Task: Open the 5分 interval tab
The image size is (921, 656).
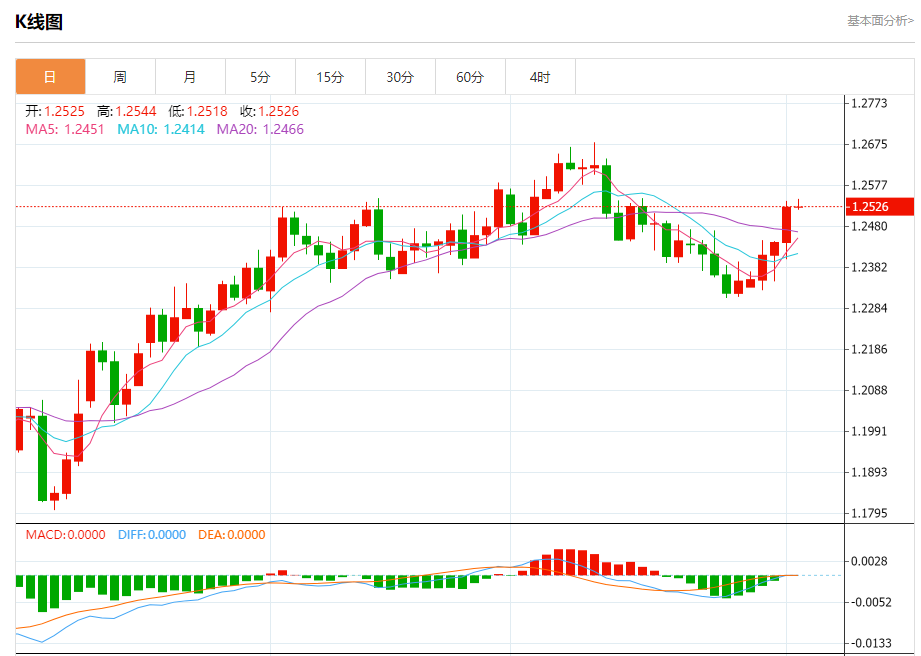Action: click(260, 77)
